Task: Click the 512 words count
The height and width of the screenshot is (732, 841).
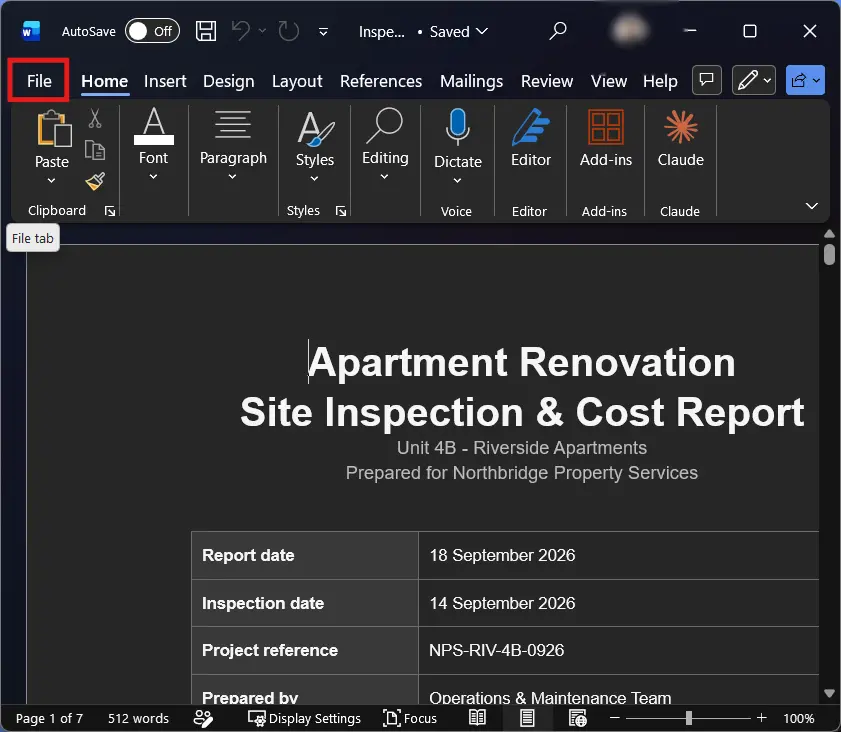Action: [x=138, y=718]
